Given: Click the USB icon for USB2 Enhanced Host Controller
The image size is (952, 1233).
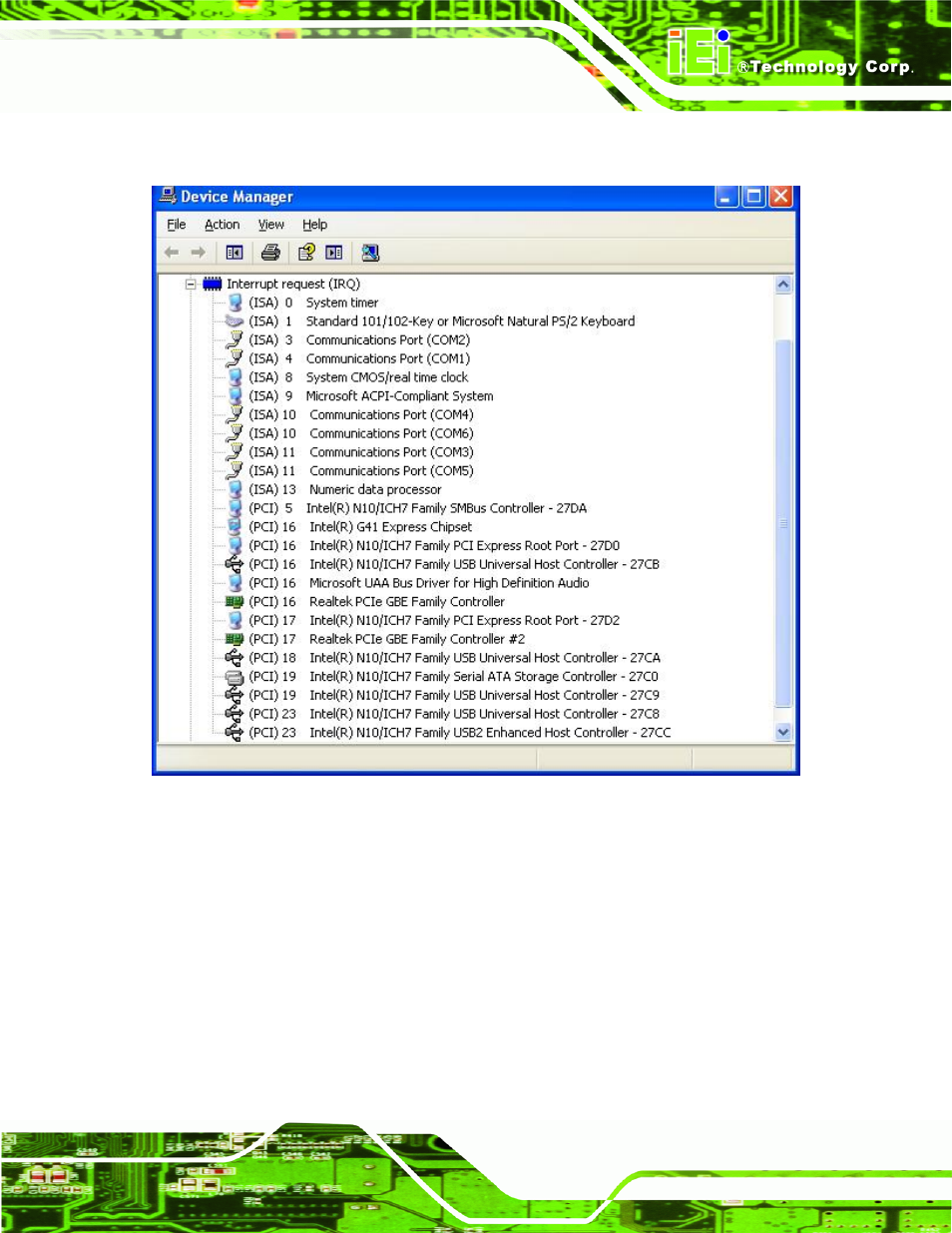Looking at the screenshot, I should pos(235,733).
